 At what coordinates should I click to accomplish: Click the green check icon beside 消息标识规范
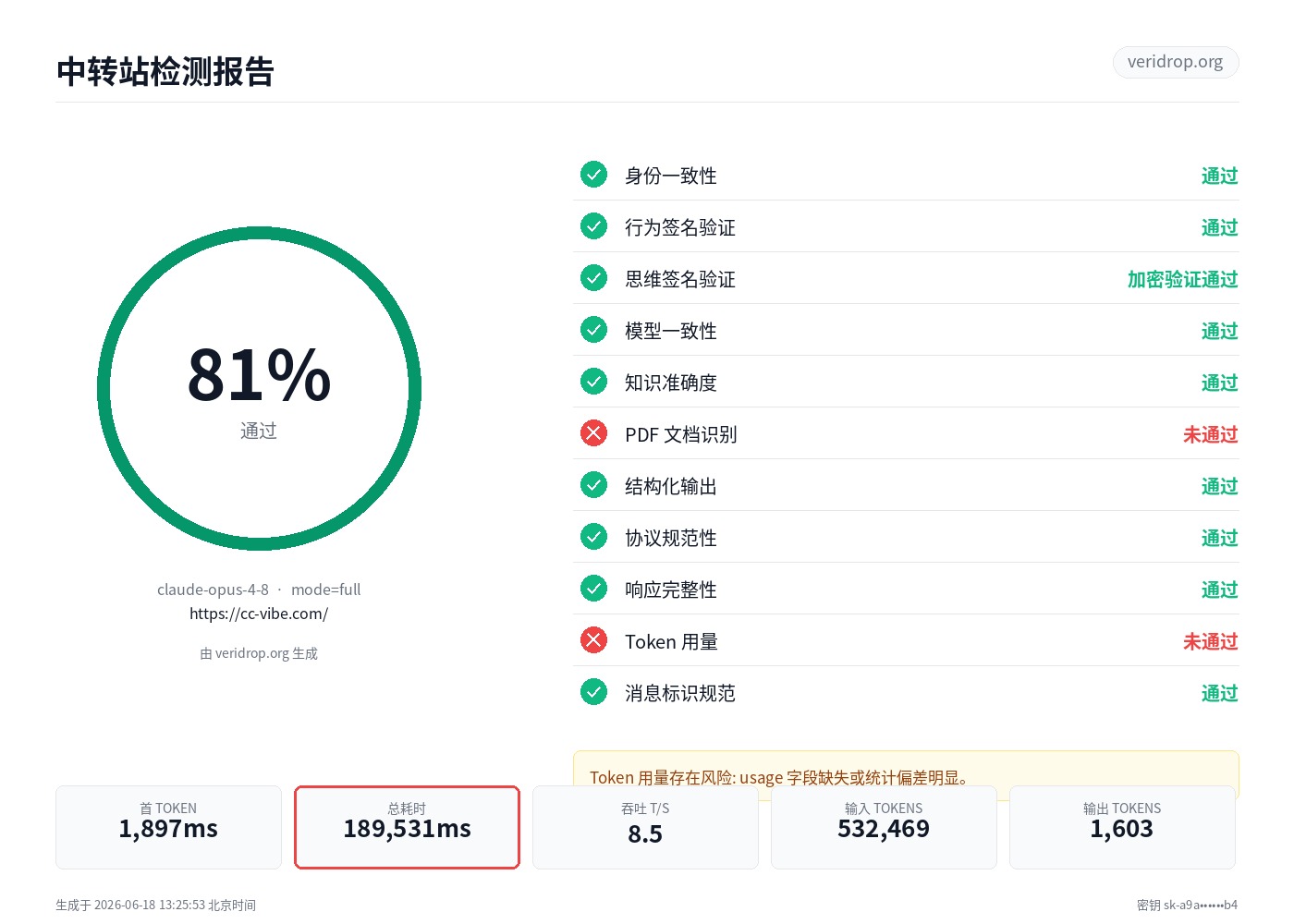(x=593, y=692)
